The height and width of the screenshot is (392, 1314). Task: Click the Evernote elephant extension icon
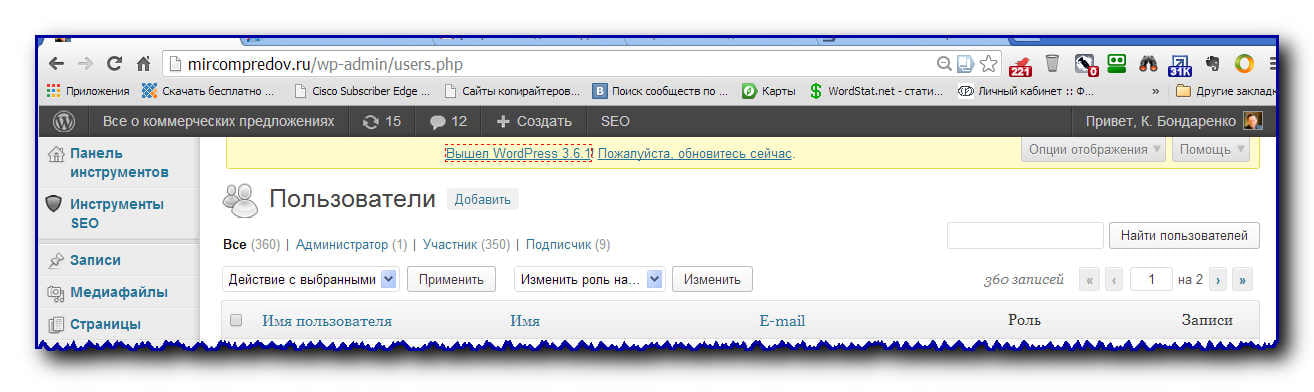click(x=1213, y=64)
